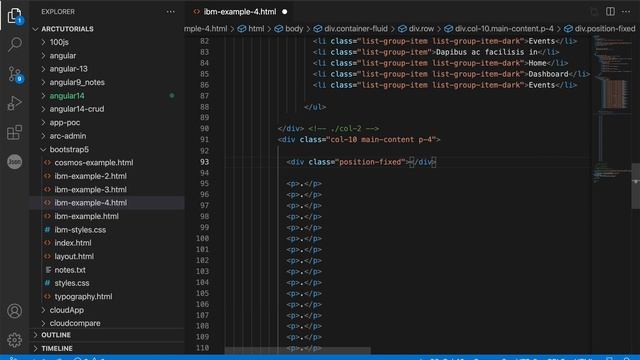Open cosmos-example.html file
640x360 pixels.
(94, 162)
